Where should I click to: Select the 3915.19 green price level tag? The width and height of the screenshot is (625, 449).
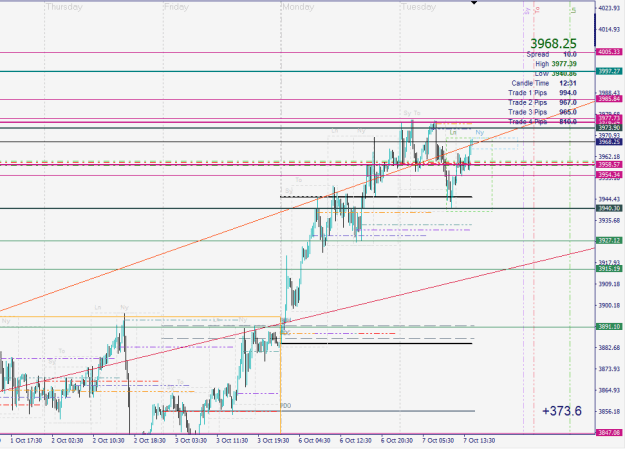tap(609, 269)
